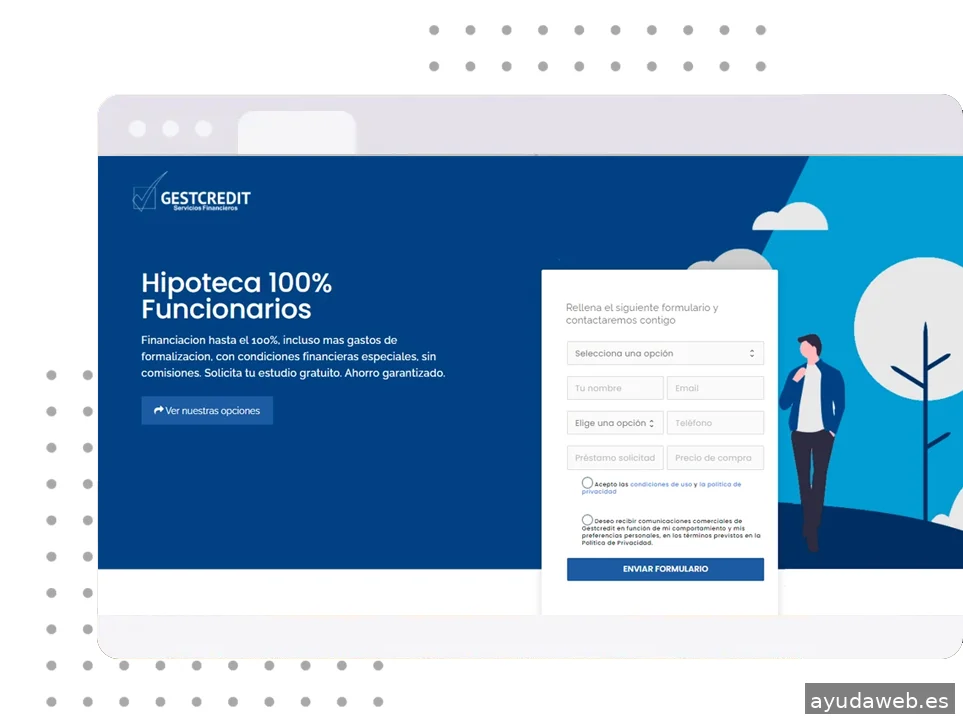963x722 pixels.
Task: Click the Teléfono input field
Action: pyautogui.click(x=715, y=423)
